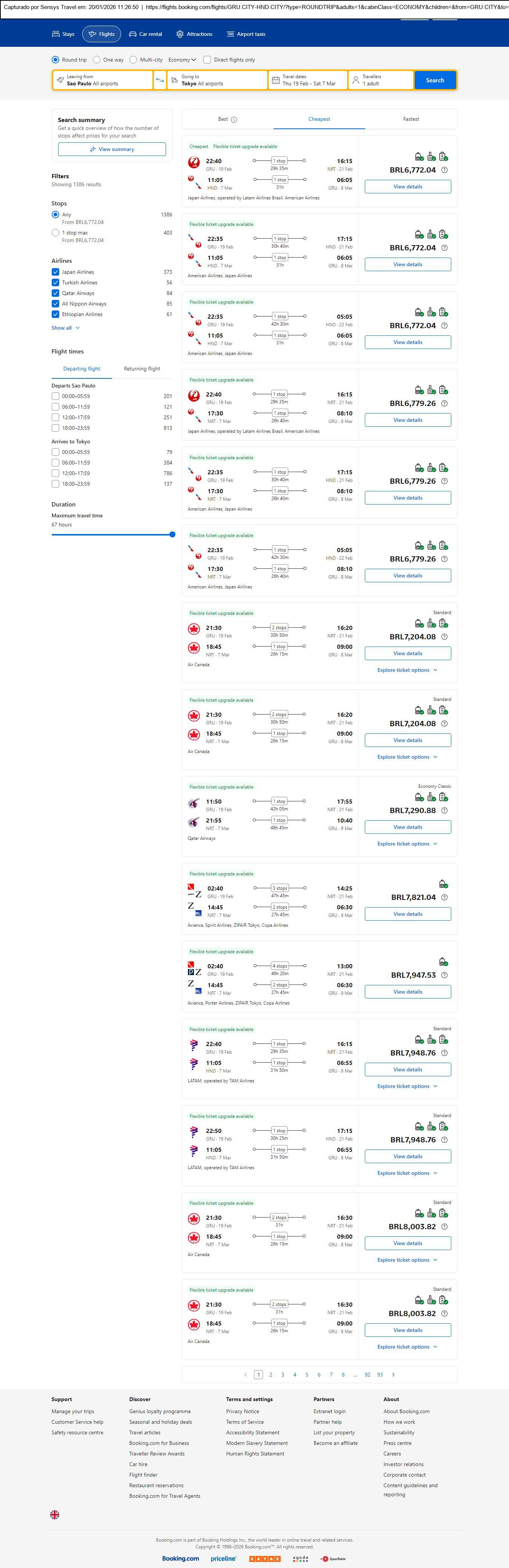The width and height of the screenshot is (509, 1568).
Task: Click the Car rental car icon
Action: tap(132, 34)
